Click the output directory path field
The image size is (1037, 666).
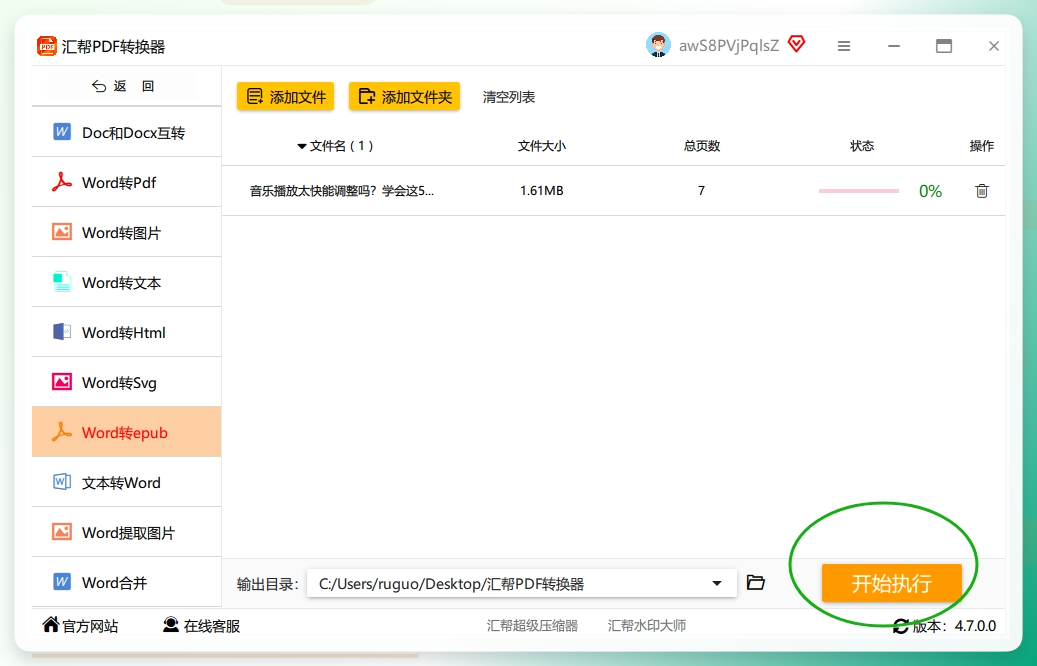click(522, 583)
